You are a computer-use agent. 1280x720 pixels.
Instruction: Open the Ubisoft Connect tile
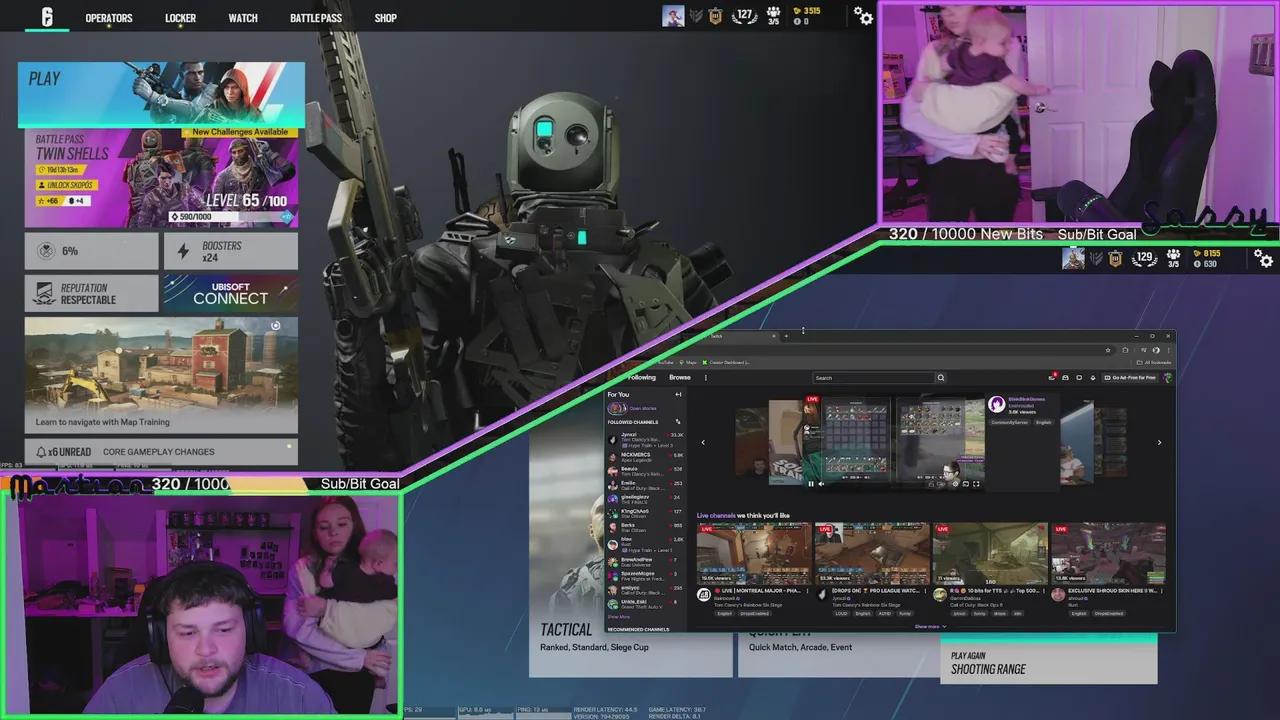pyautogui.click(x=230, y=293)
